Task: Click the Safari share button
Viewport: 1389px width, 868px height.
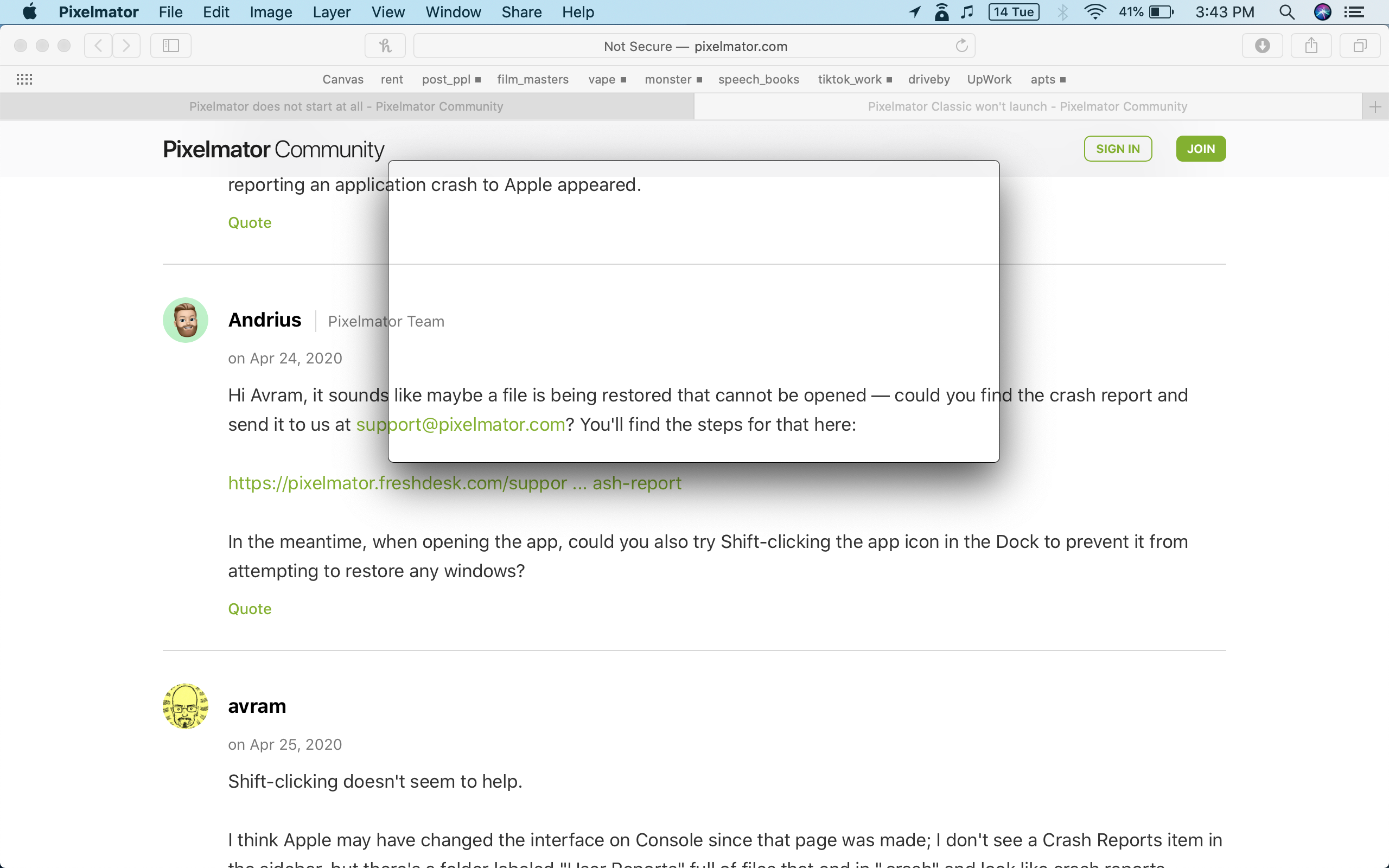Action: pyautogui.click(x=1311, y=46)
